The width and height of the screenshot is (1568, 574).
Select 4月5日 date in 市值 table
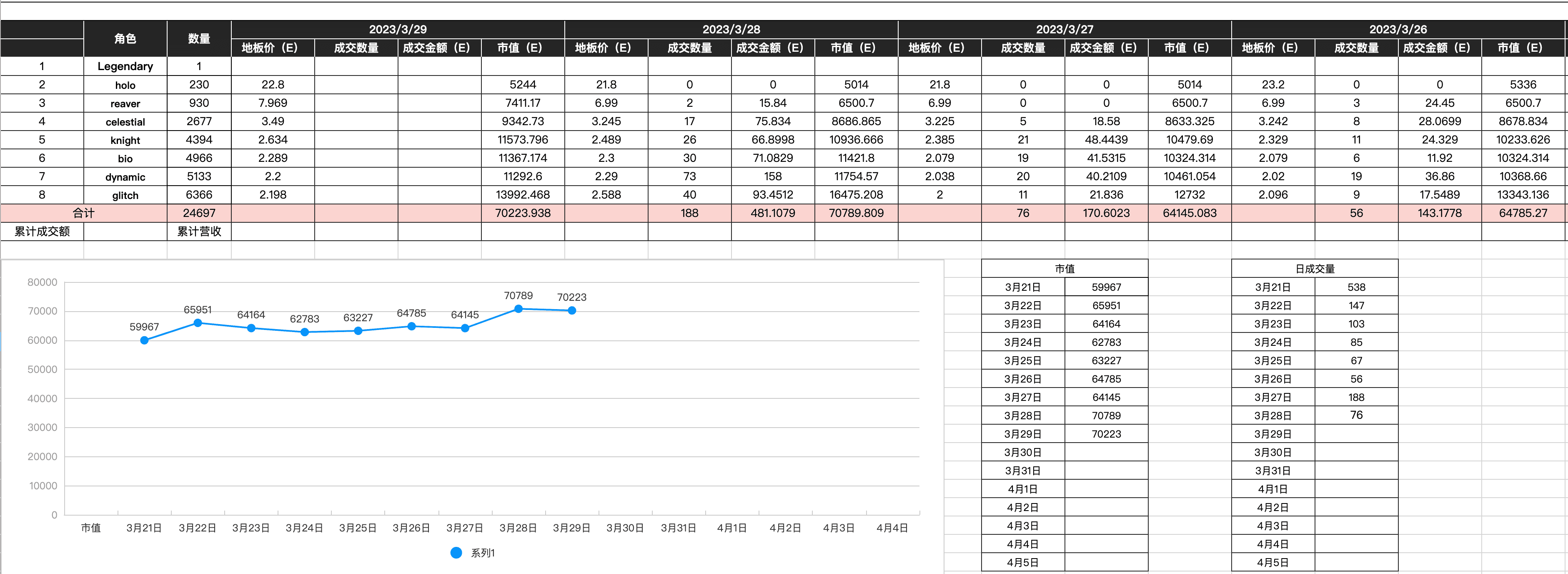(1022, 562)
